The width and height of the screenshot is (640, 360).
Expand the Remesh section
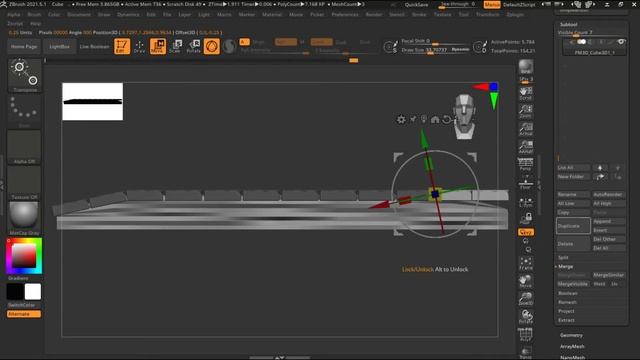click(567, 302)
